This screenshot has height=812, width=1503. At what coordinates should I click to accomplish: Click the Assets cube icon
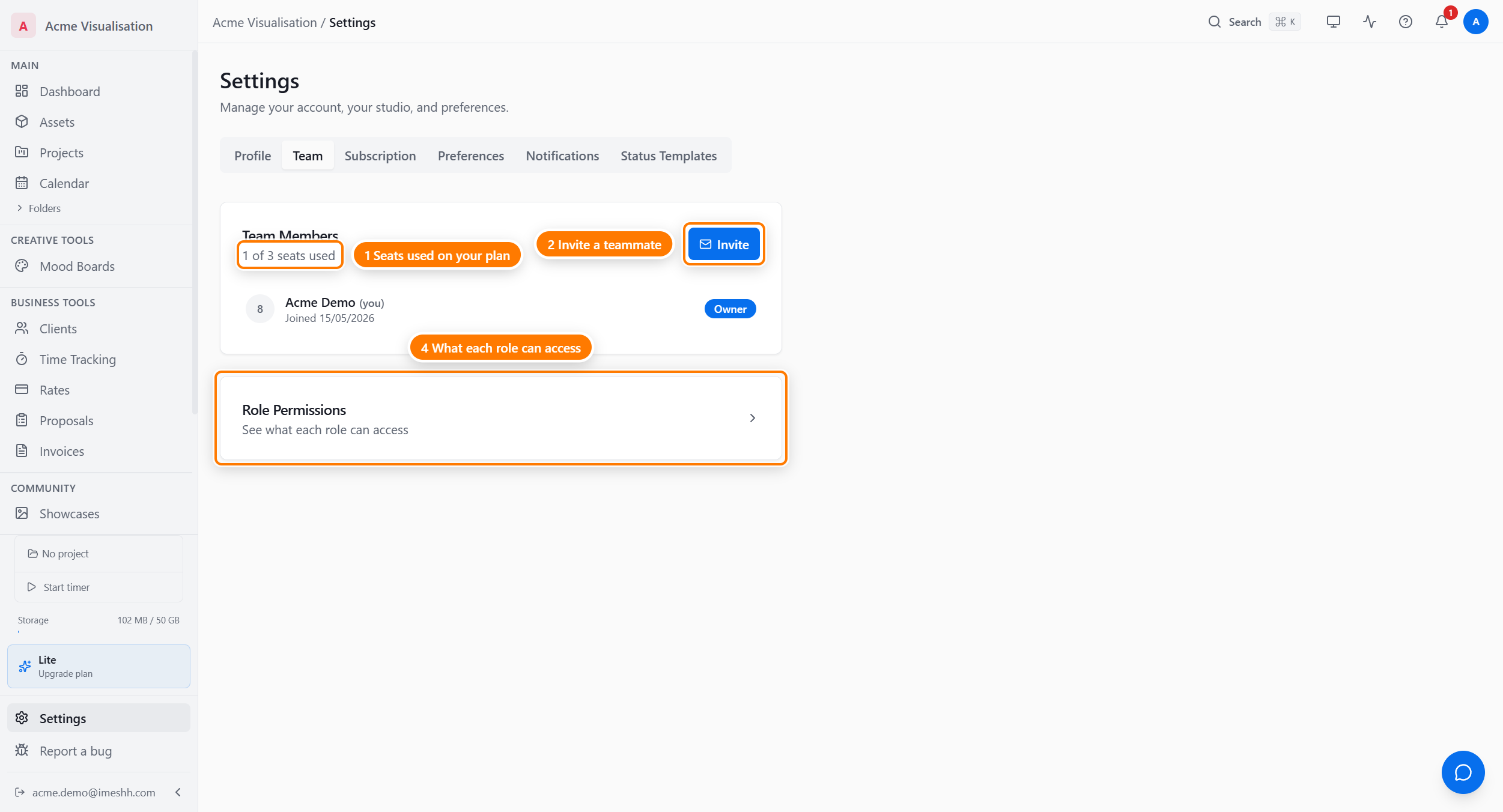click(22, 121)
